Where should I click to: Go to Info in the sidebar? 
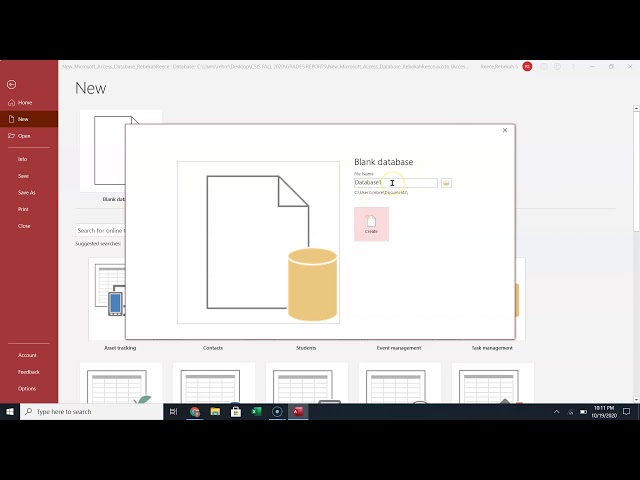click(x=29, y=159)
